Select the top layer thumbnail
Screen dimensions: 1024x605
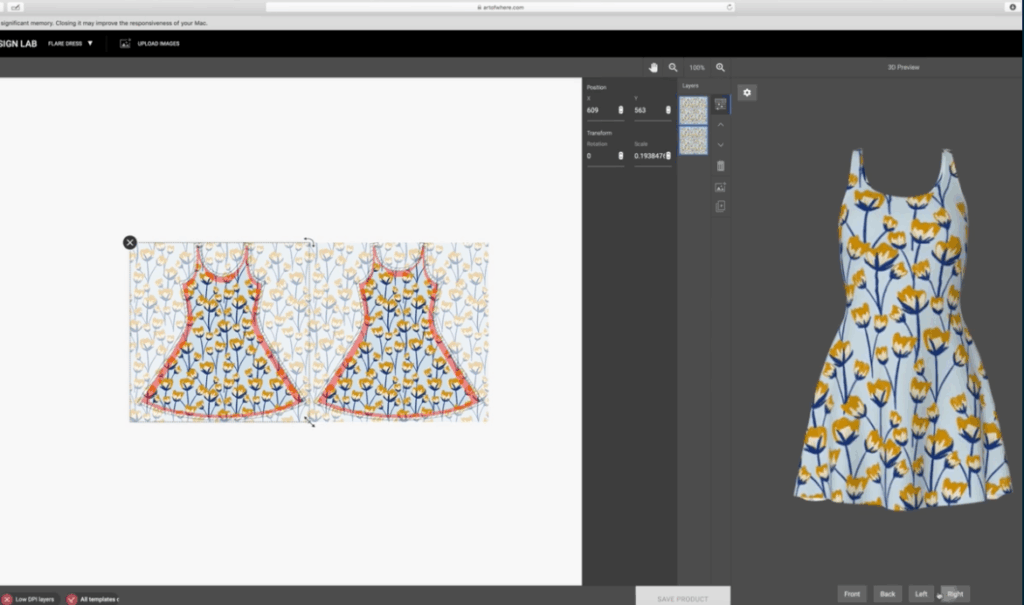[694, 110]
